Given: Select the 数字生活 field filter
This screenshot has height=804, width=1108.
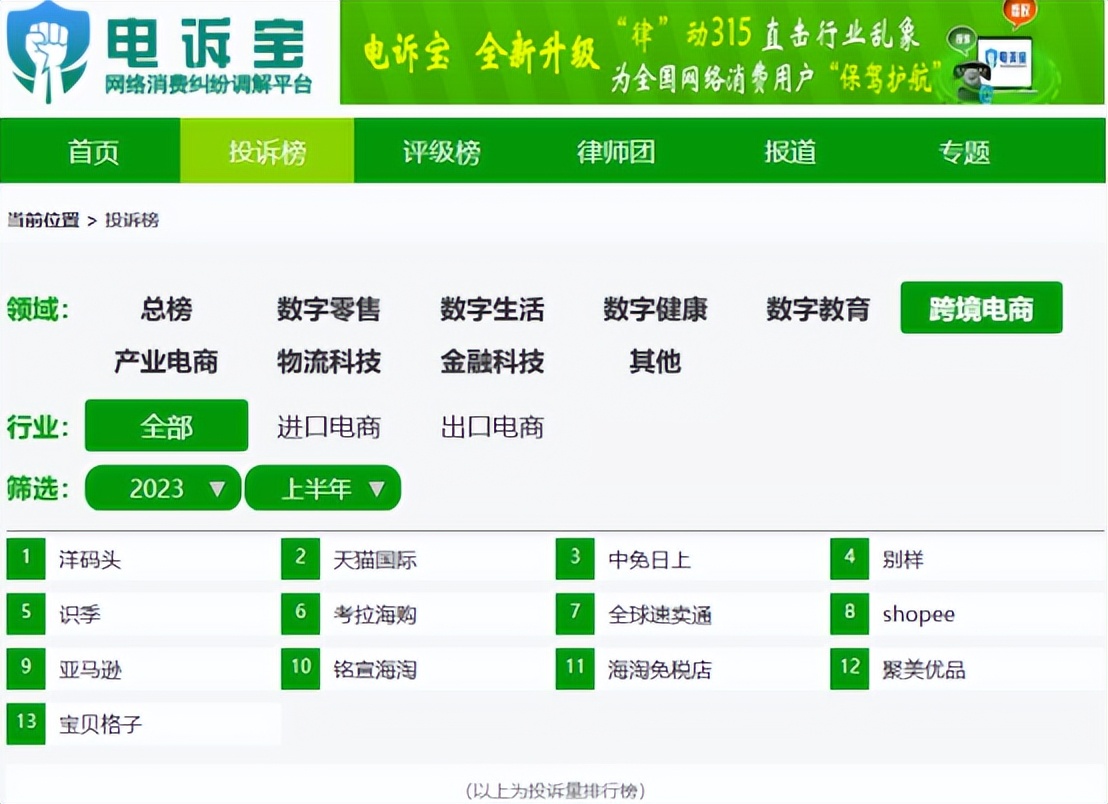Looking at the screenshot, I should tap(492, 309).
